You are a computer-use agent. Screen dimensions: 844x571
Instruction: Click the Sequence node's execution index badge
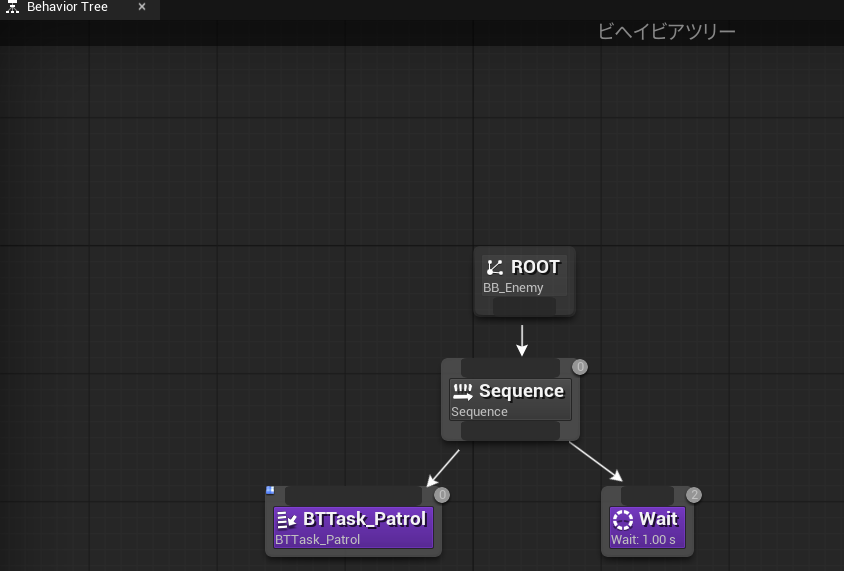580,367
